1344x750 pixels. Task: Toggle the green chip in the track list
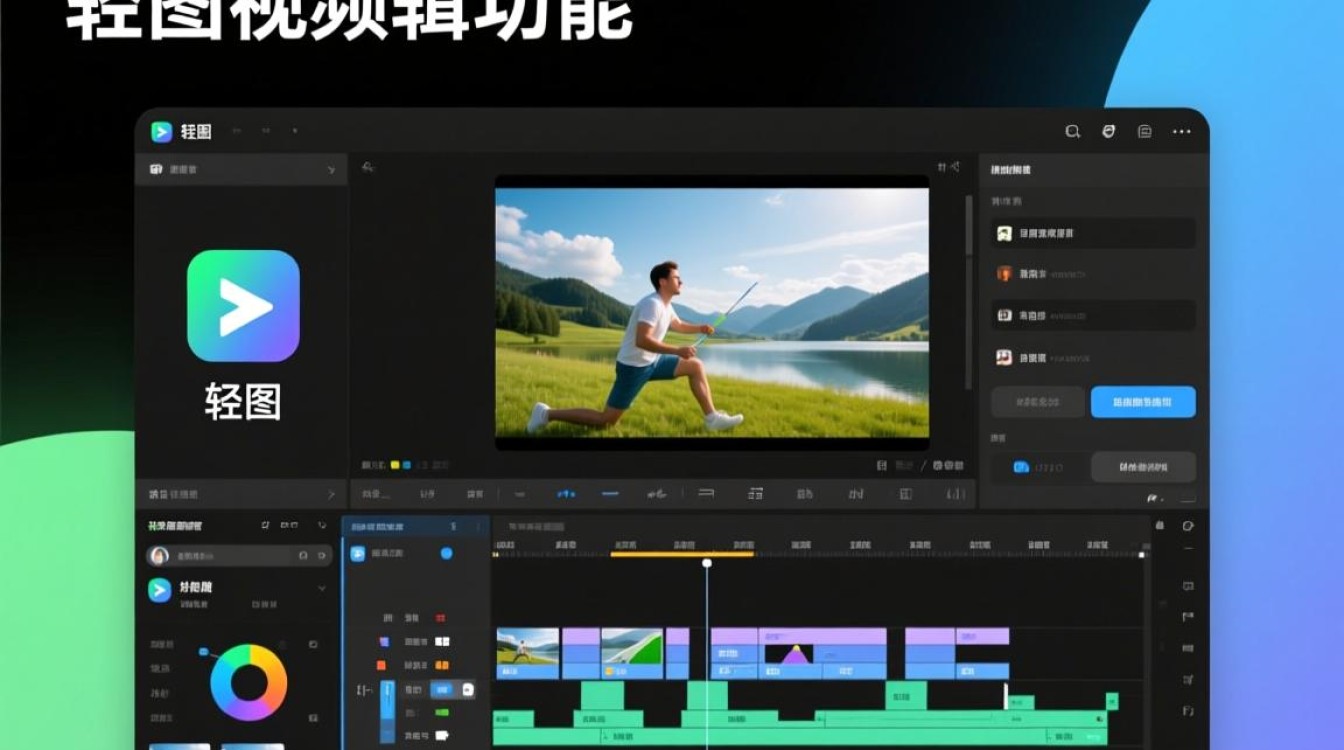[x=441, y=713]
